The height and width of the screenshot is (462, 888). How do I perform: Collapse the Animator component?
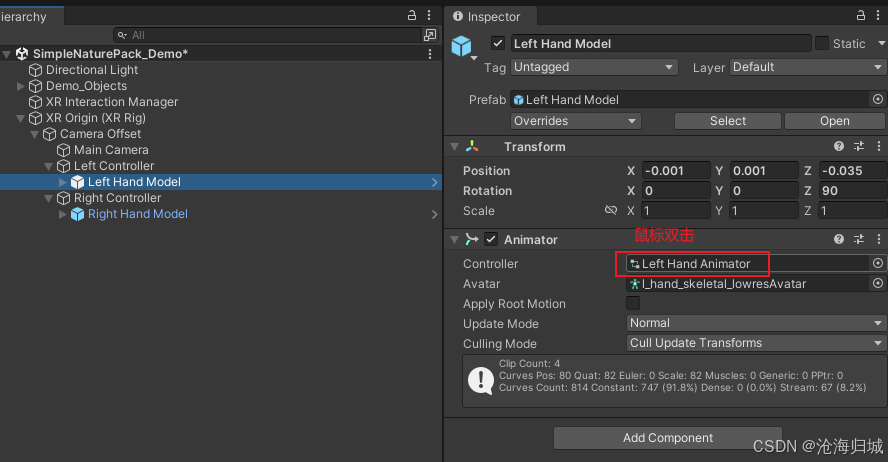(454, 240)
